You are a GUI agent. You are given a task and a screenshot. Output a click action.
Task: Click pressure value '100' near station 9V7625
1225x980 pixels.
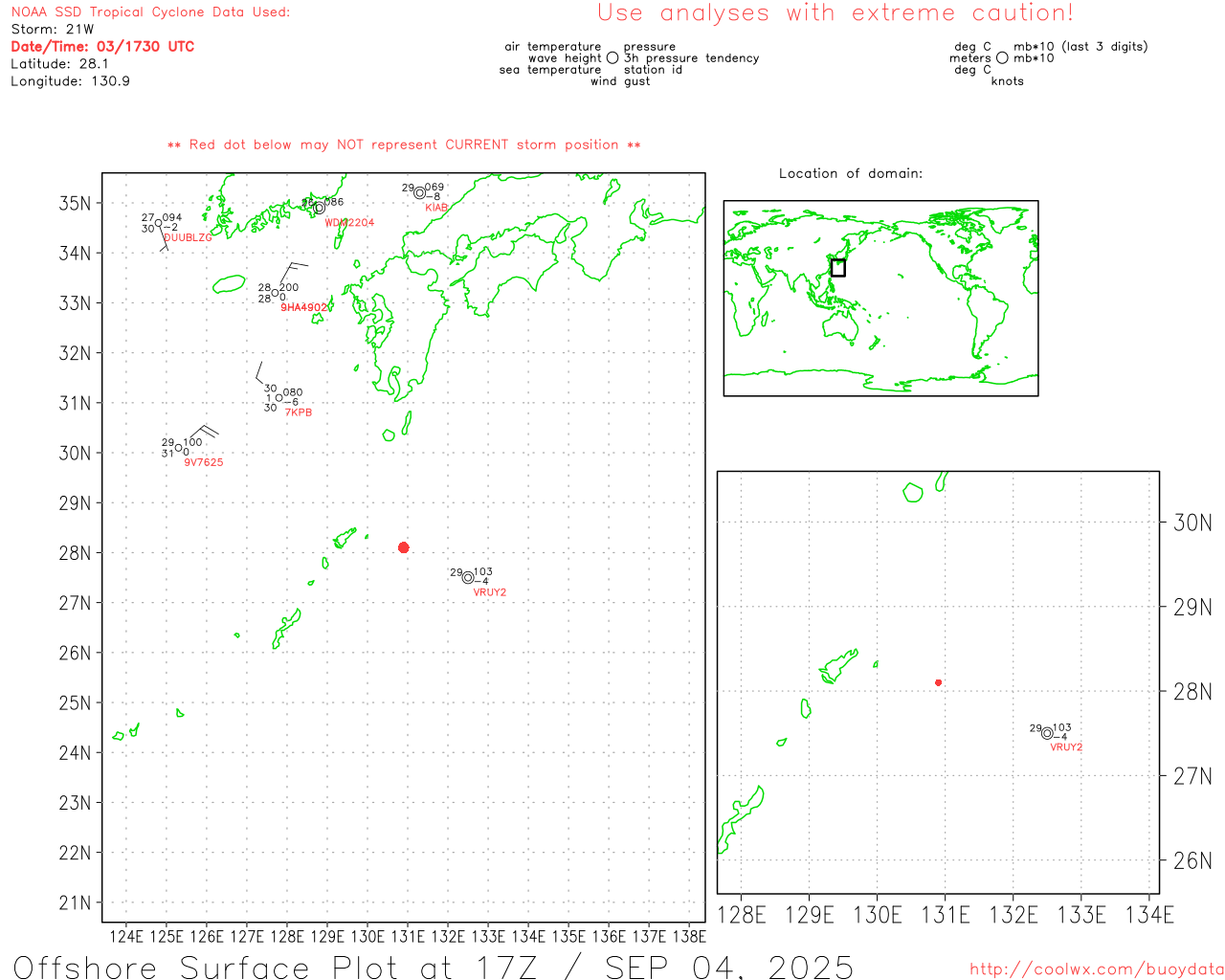(x=192, y=442)
